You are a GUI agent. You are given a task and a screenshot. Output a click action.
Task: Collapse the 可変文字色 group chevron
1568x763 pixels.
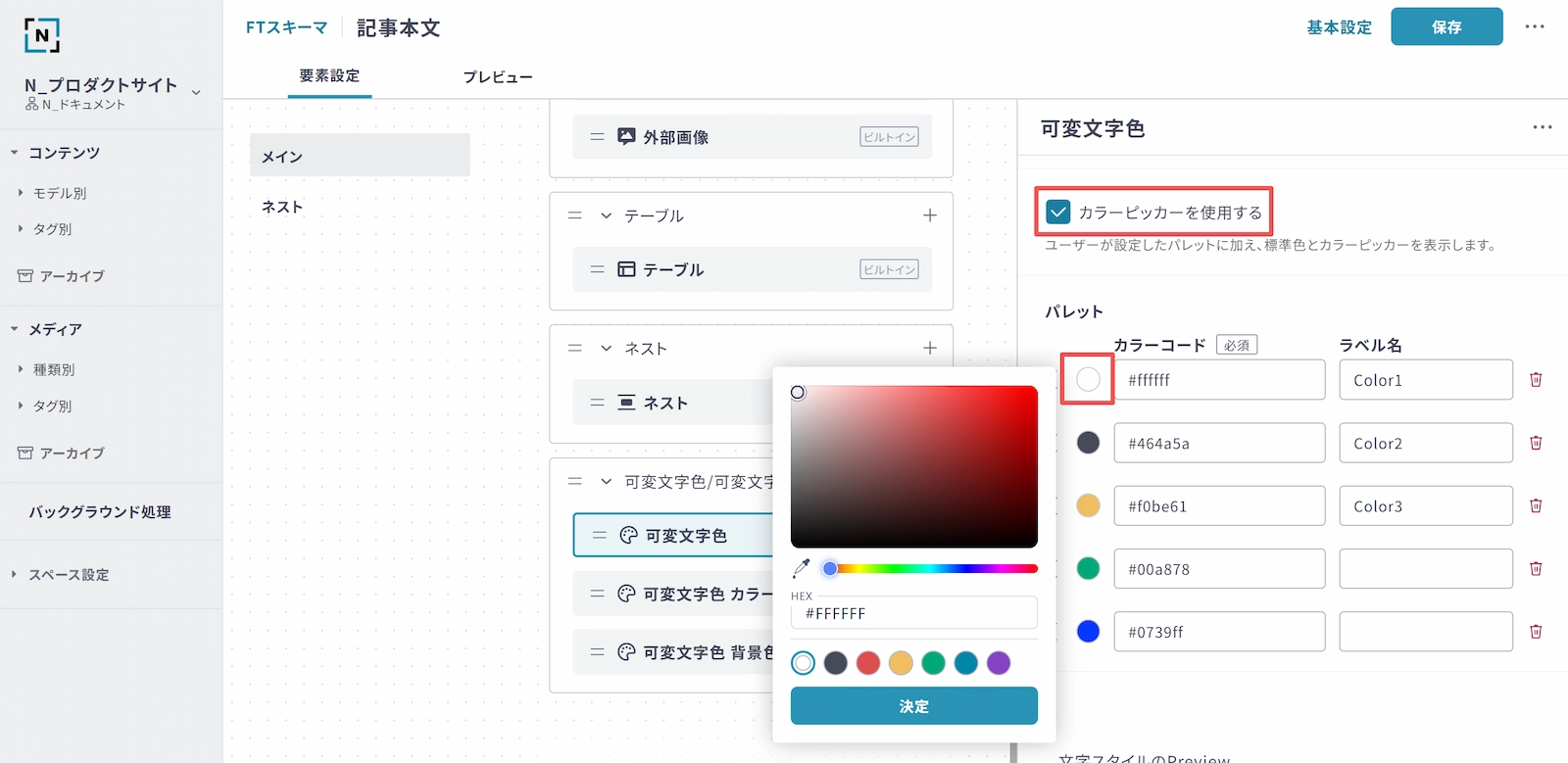[606, 482]
